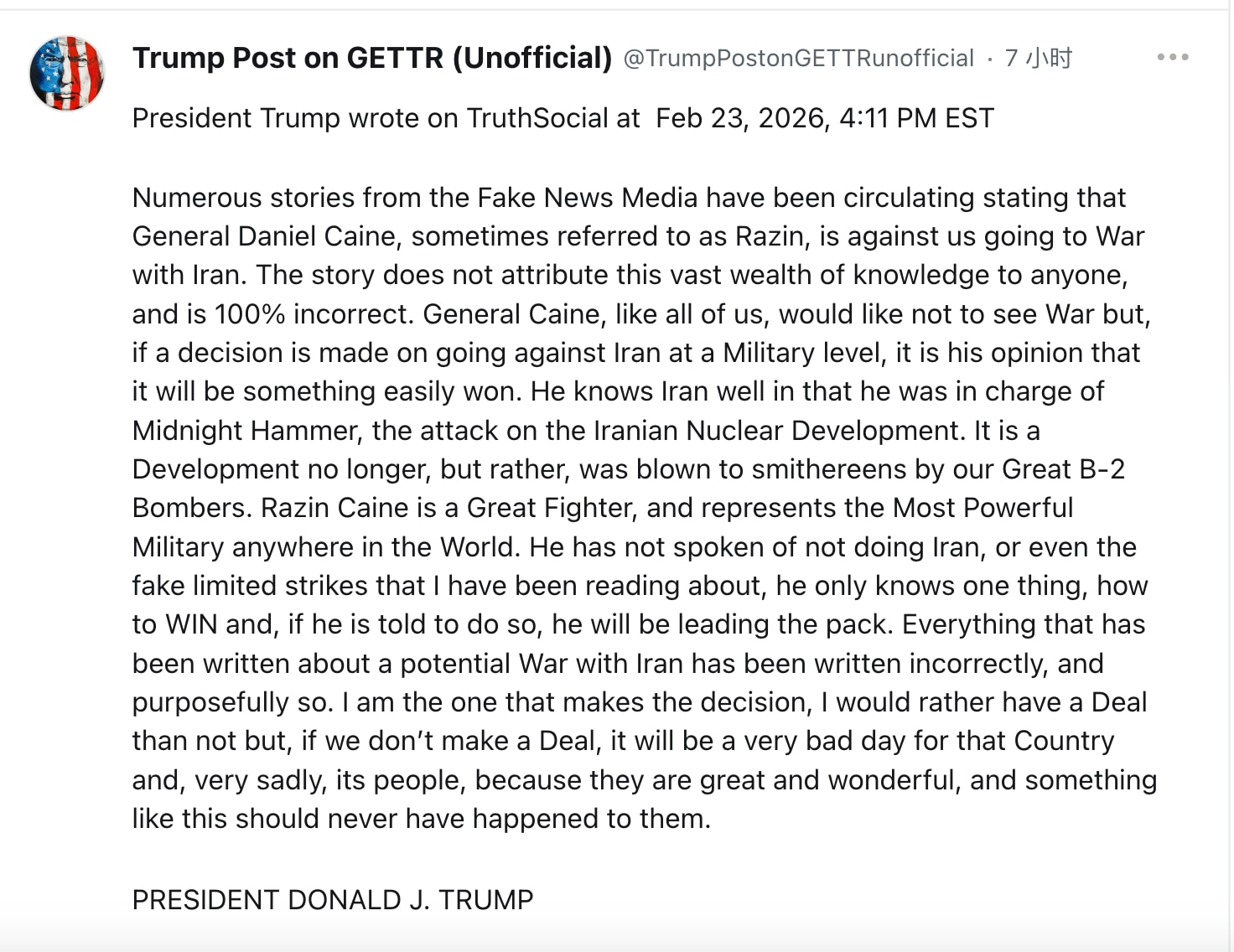
Task: Click the post line beginning "Numerous stories from the Fake News"
Action: (629, 198)
